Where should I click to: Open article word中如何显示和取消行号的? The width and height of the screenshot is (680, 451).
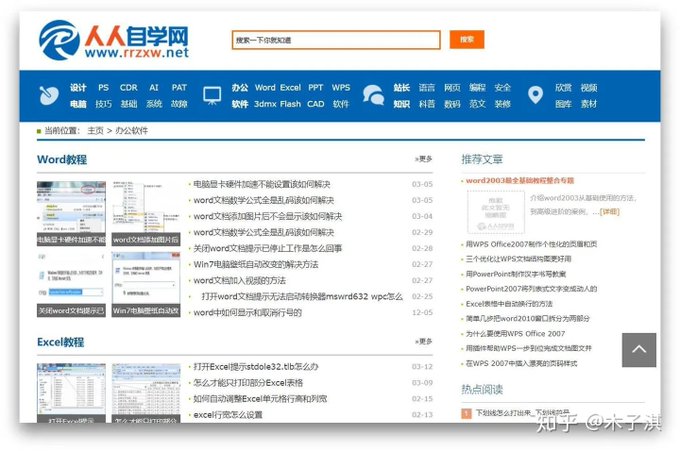pos(247,313)
